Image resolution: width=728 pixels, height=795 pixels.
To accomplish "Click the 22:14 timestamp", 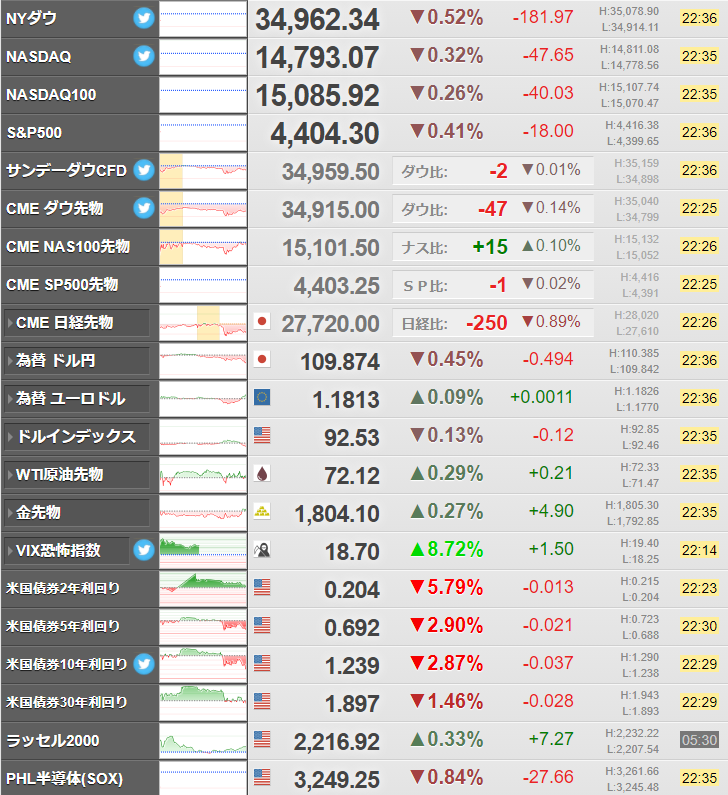I will [x=699, y=550].
